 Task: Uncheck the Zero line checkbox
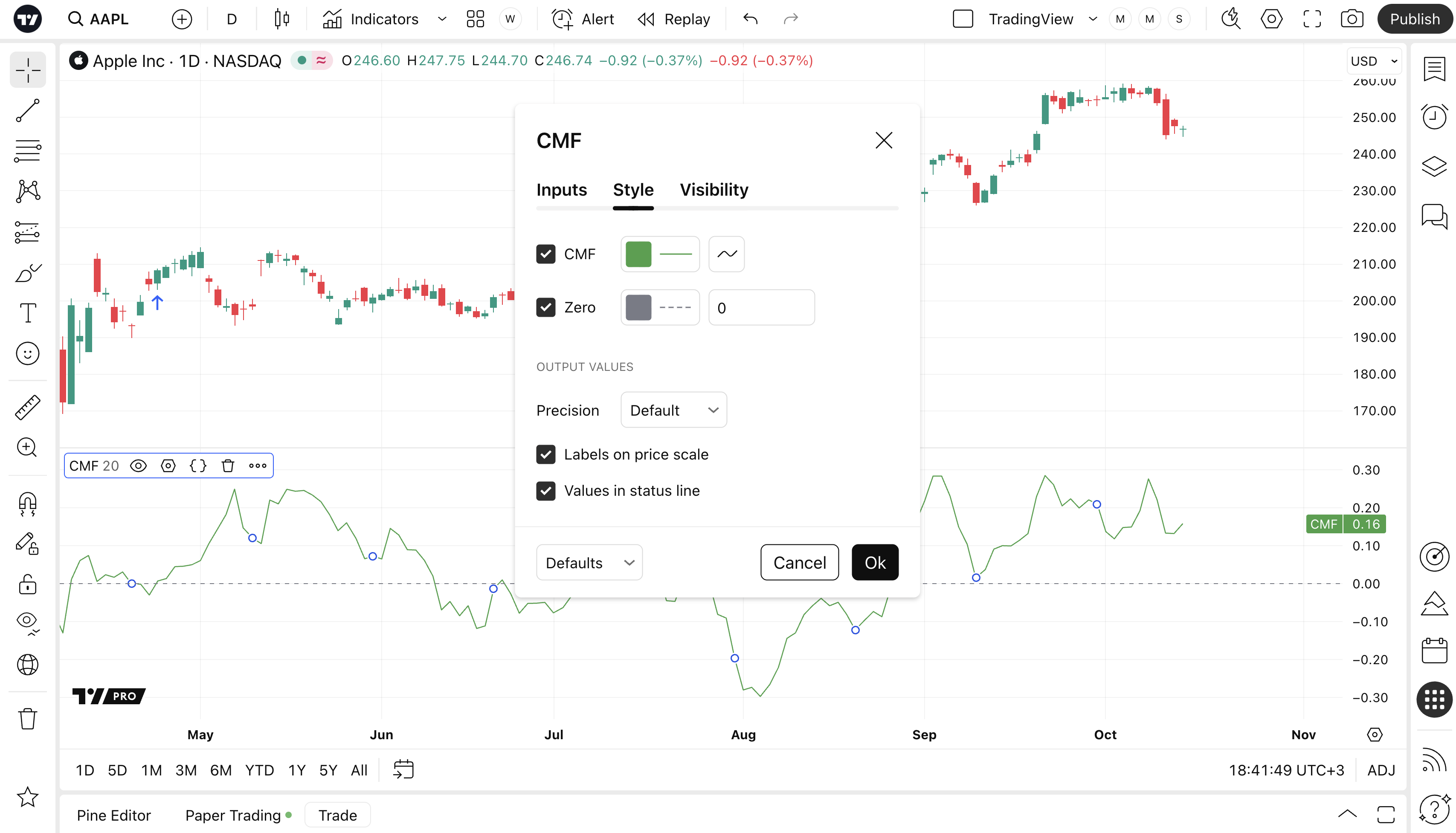click(545, 307)
